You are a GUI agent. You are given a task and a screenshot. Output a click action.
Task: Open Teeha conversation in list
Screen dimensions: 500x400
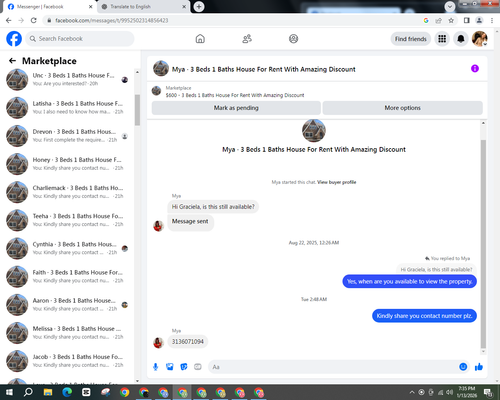pyautogui.click(x=67, y=220)
